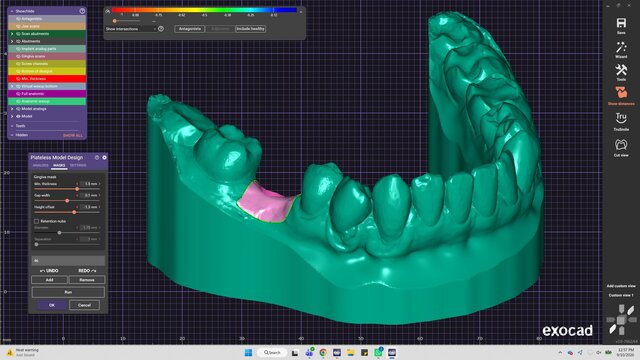The width and height of the screenshot is (640, 360).
Task: Open WhatsApp from the taskbar
Action: (378, 352)
